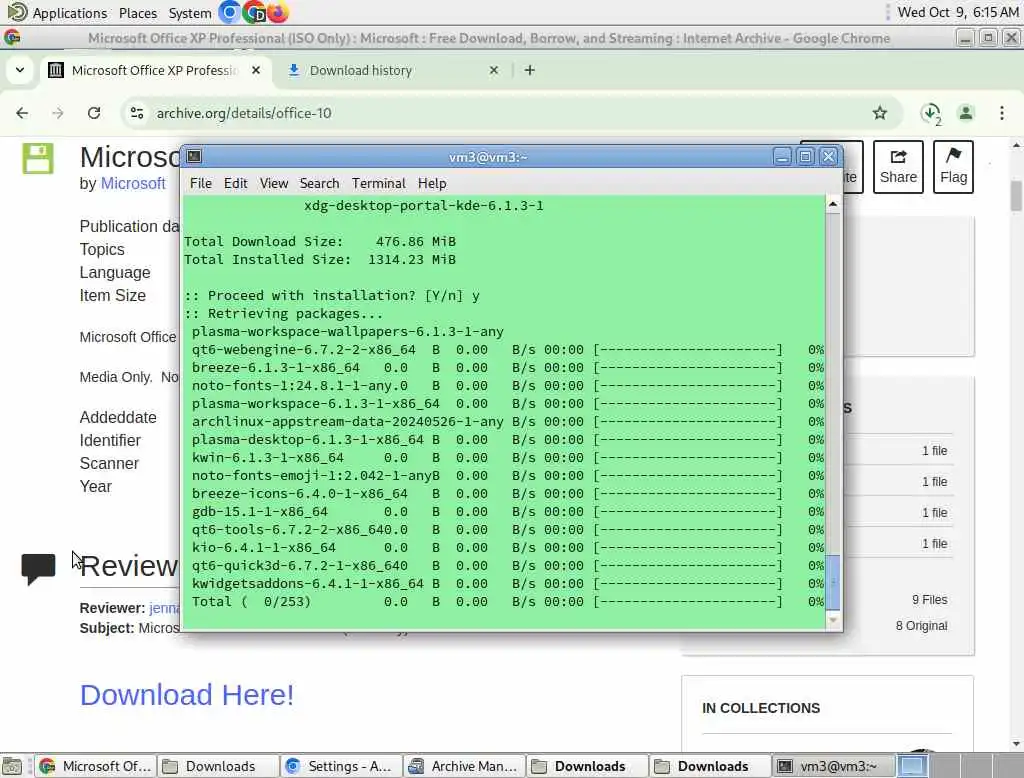Click Show Desktop icon in bottom panel
This screenshot has width=1024, height=778.
[x=12, y=766]
